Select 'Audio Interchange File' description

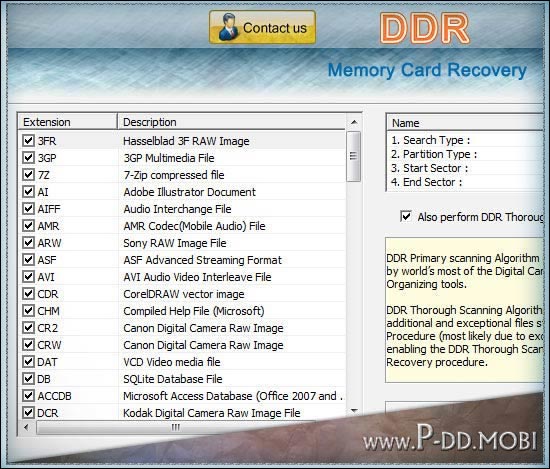click(177, 209)
